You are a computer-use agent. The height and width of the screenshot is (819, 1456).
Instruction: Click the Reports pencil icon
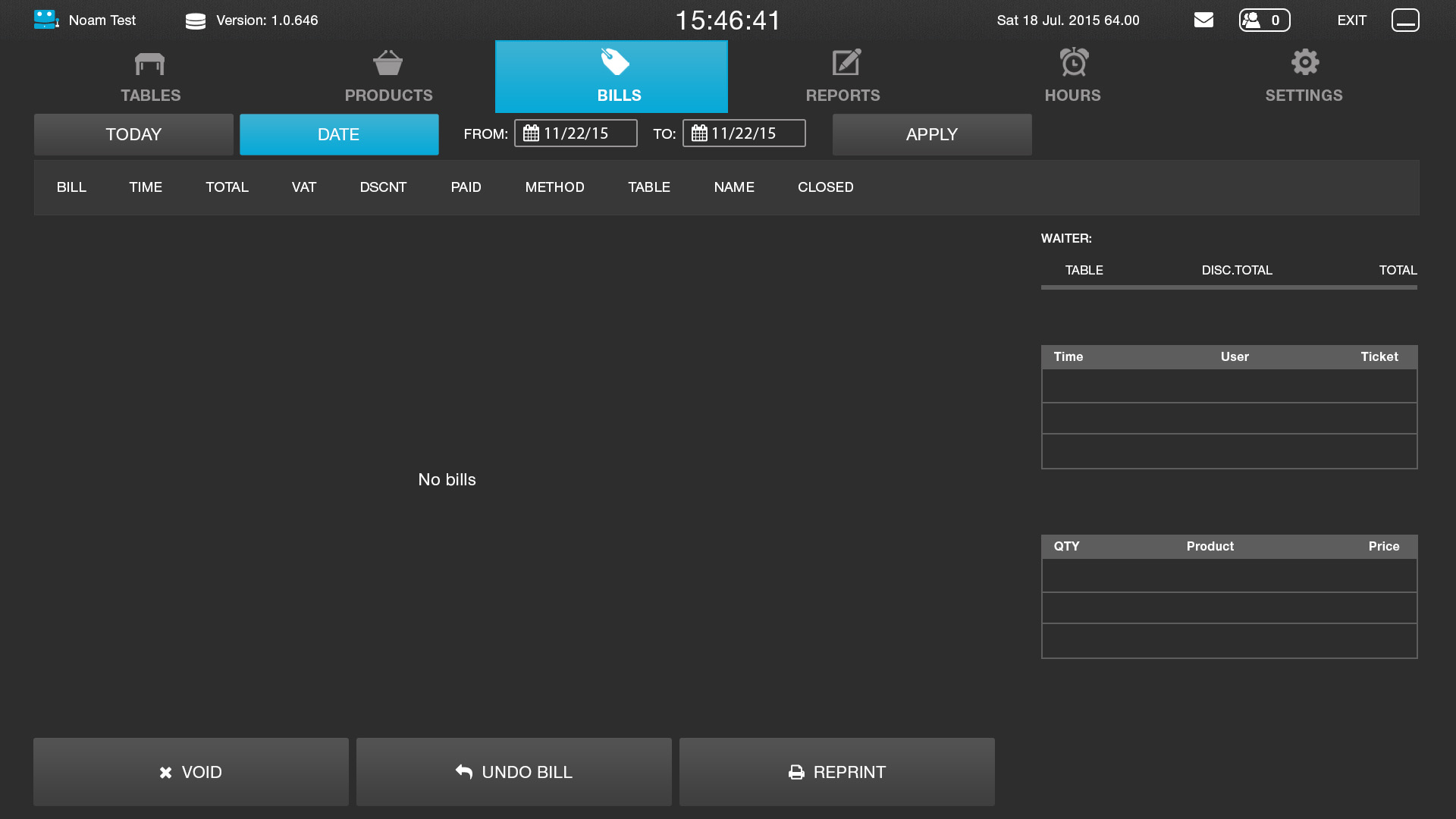(846, 63)
